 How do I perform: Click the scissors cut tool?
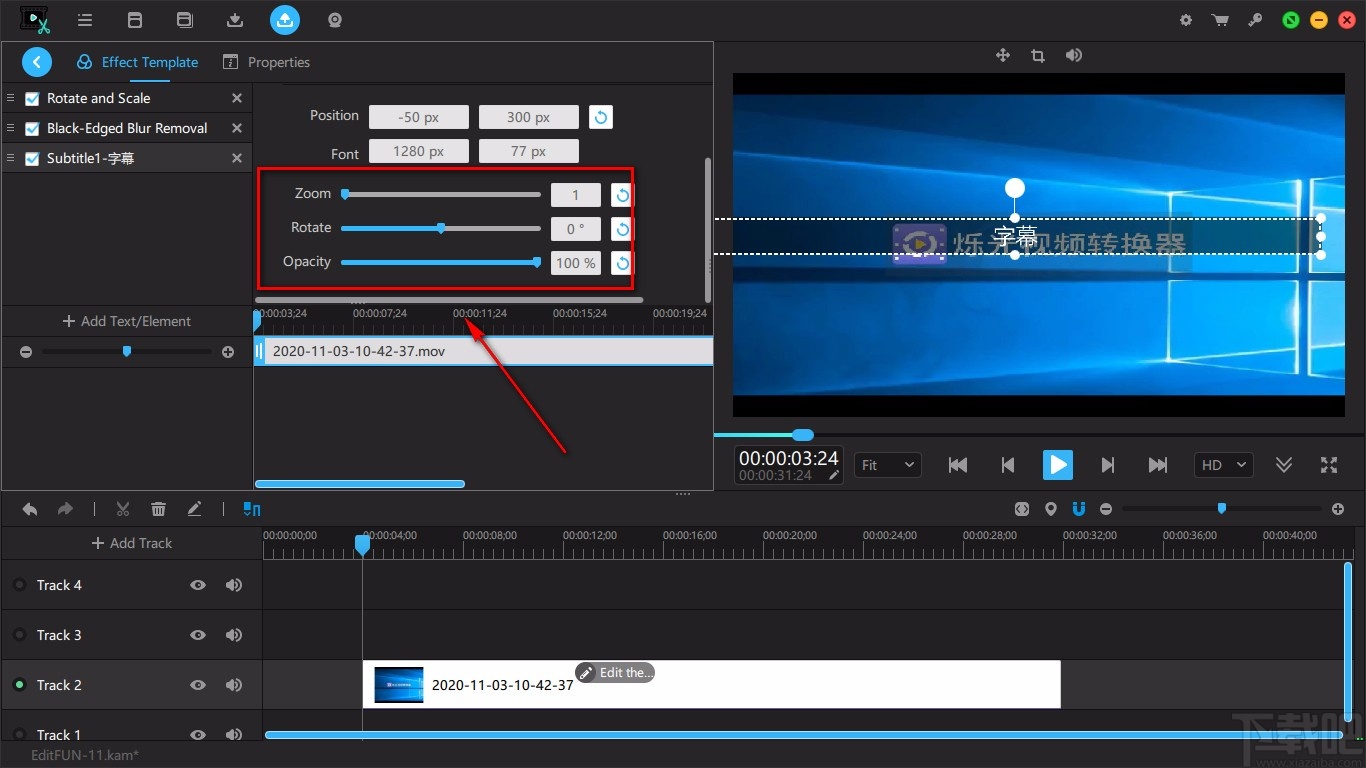point(123,509)
